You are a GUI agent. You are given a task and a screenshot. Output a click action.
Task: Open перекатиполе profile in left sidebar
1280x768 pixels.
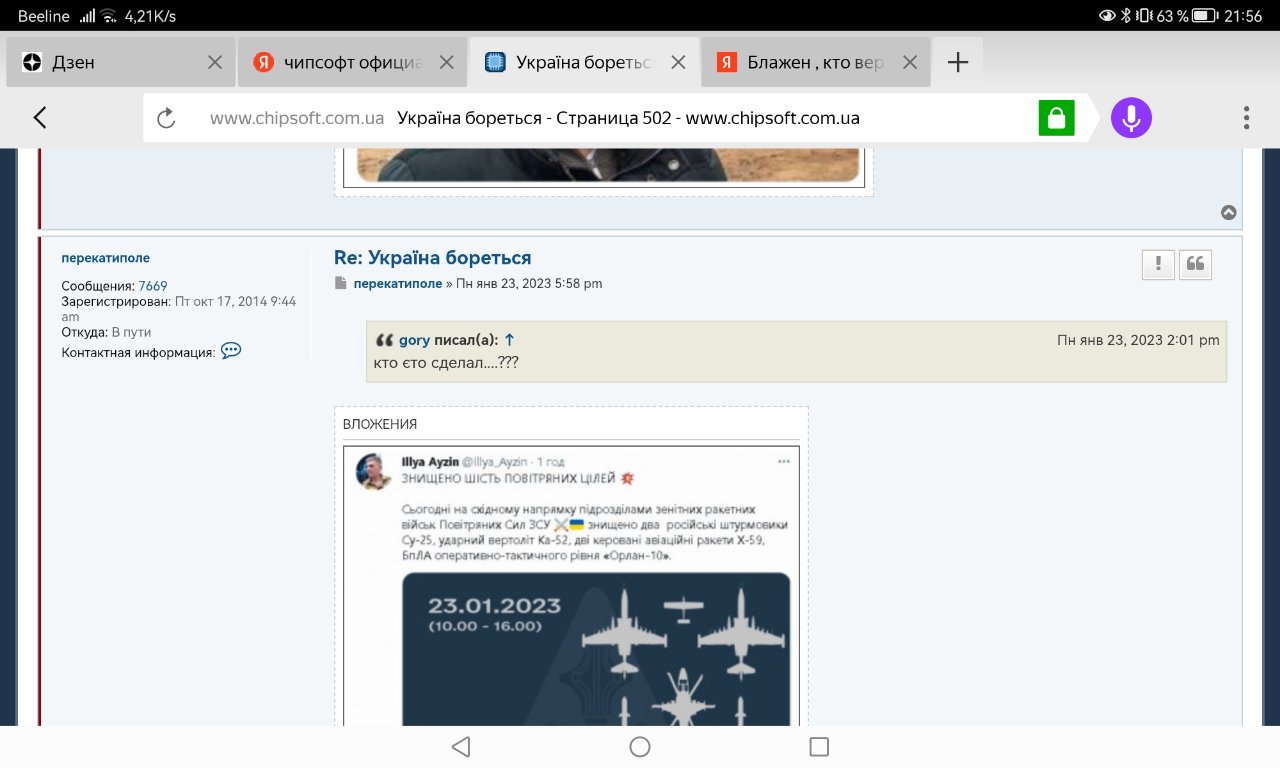(x=105, y=258)
